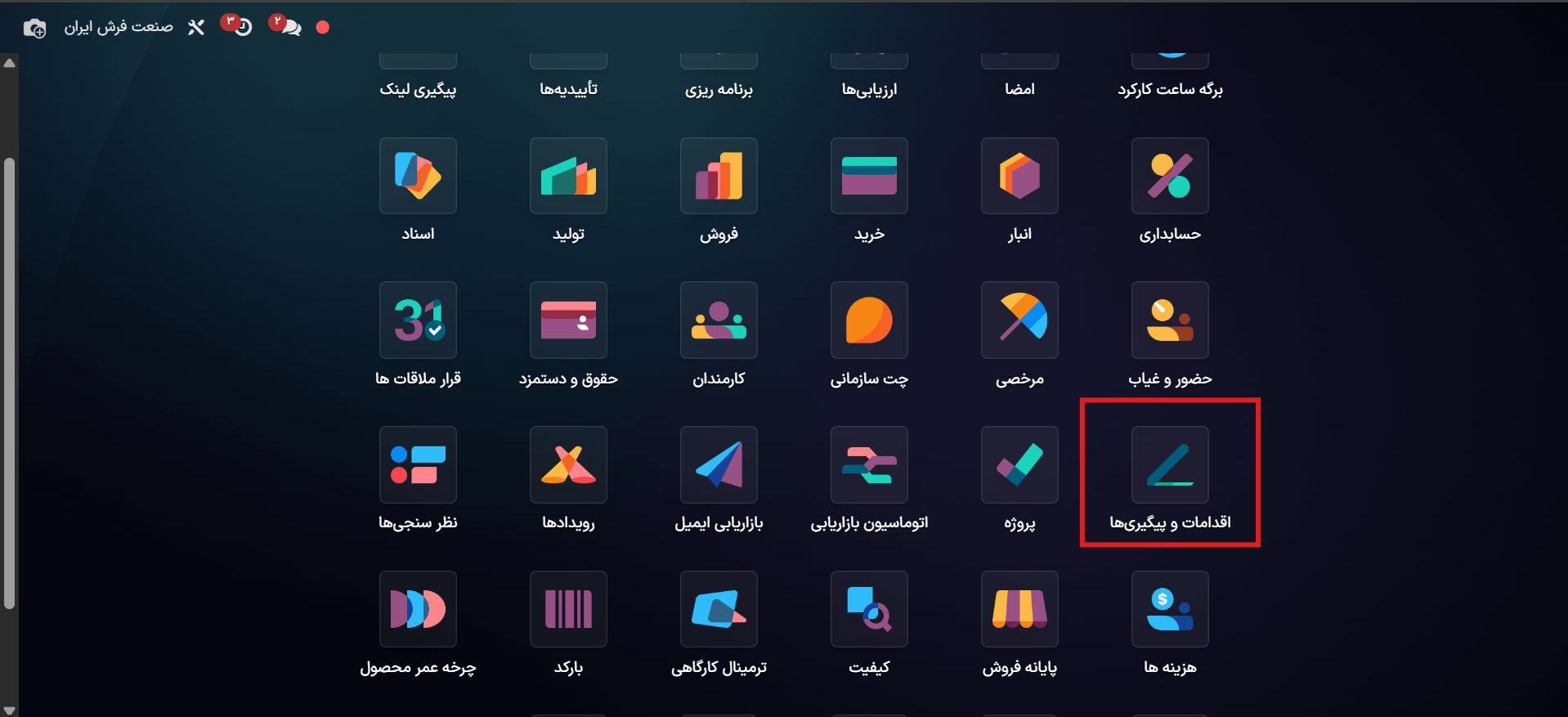Click the صنعت فرش ایران company name
Viewport: 1568px width, 717px height.
pos(119,27)
